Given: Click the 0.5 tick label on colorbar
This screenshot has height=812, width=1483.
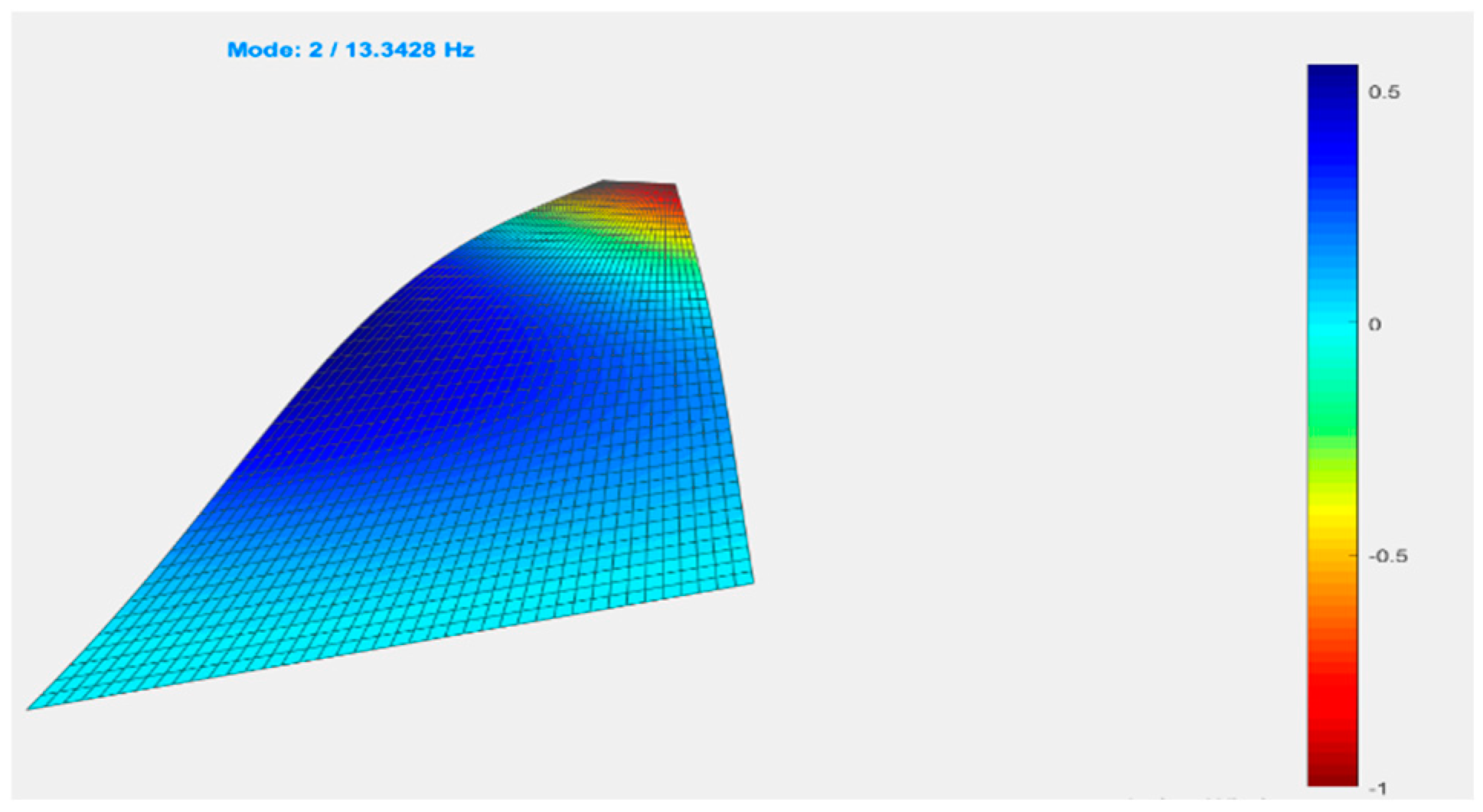Looking at the screenshot, I should (x=1383, y=93).
